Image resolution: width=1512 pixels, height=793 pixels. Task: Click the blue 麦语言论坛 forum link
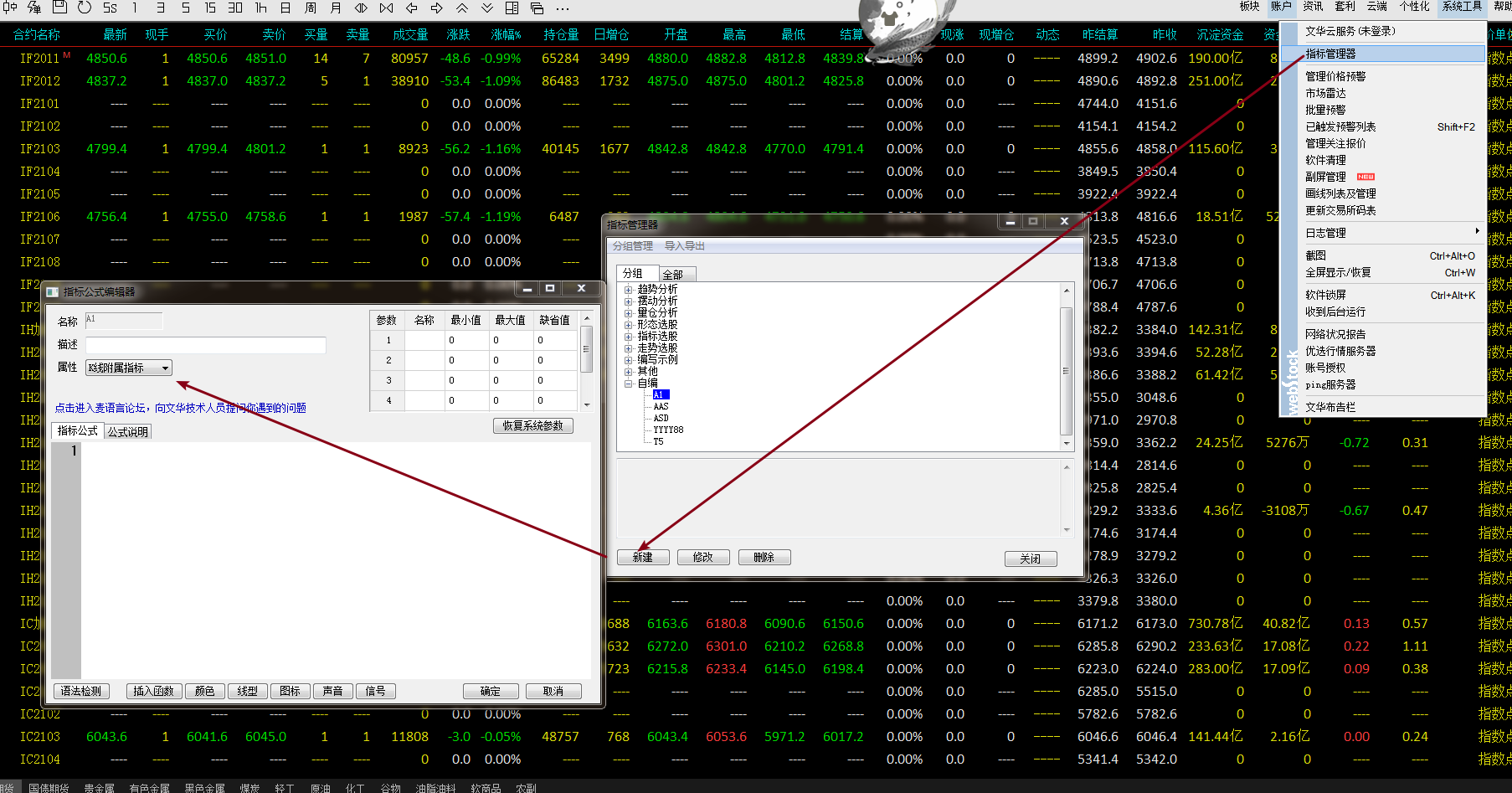point(180,408)
